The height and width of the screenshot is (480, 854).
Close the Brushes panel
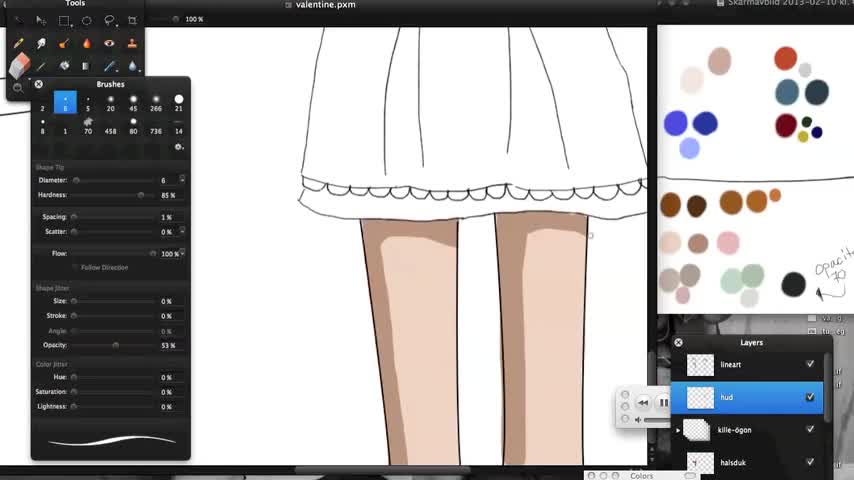pyautogui.click(x=39, y=84)
